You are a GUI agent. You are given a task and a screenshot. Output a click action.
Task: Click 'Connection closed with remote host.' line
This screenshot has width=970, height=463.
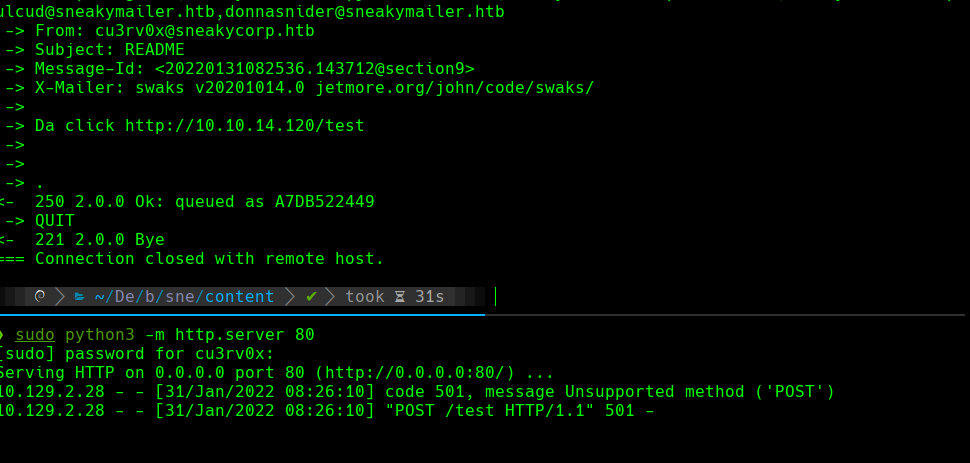click(210, 259)
